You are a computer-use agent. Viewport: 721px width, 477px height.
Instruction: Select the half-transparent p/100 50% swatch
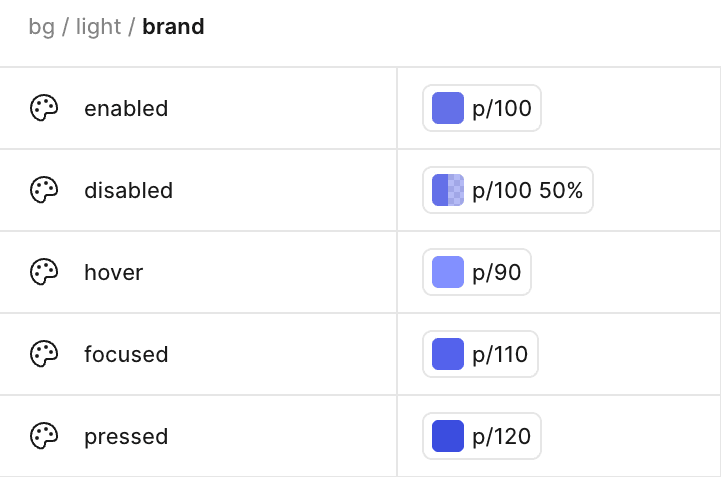point(448,190)
